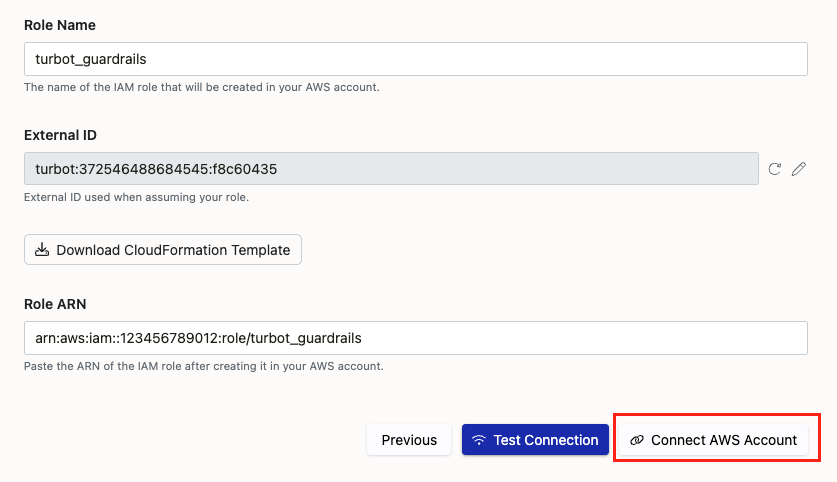Click the External ID label
This screenshot has width=837, height=482.
[x=60, y=135]
